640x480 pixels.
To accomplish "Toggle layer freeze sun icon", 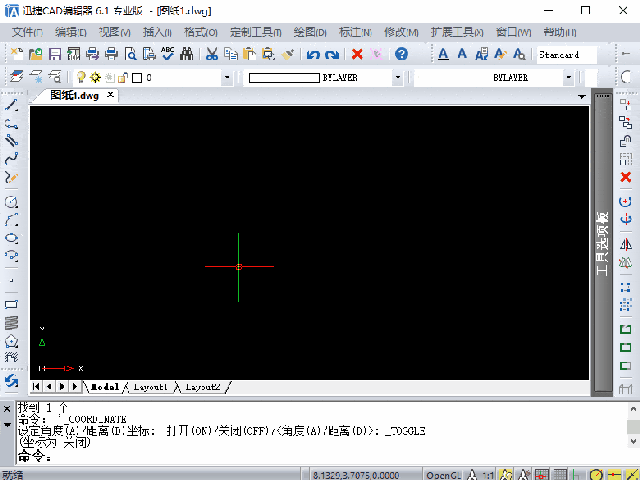I will tap(95, 77).
